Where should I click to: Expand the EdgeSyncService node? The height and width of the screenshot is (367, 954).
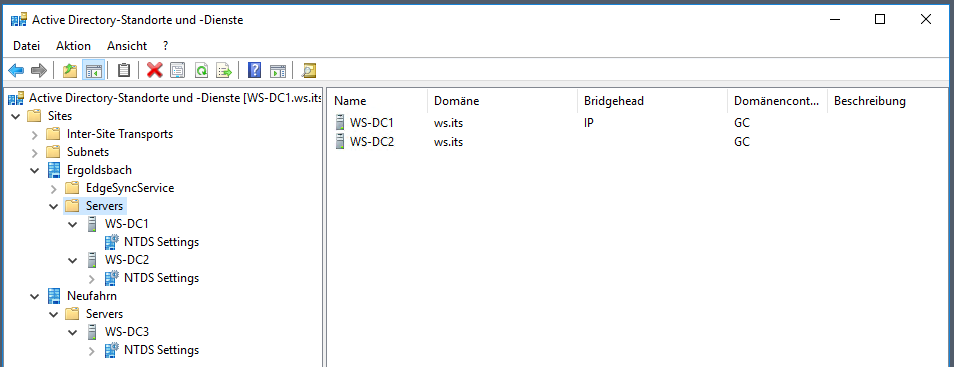[x=54, y=188]
